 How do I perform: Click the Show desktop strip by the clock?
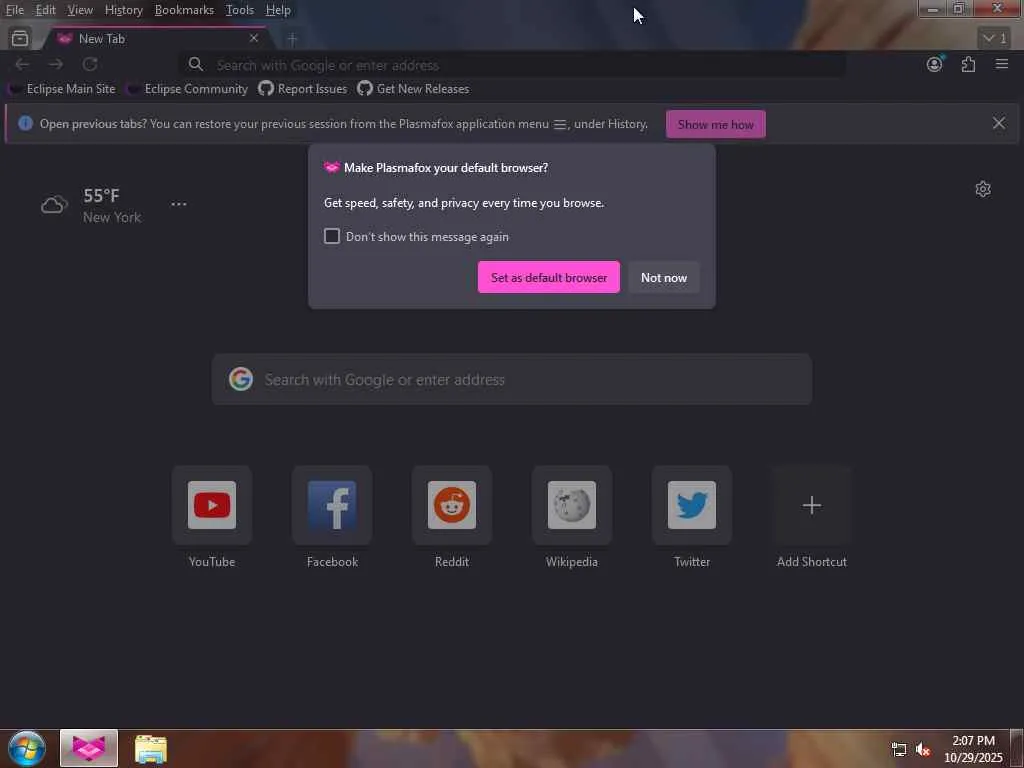click(x=1017, y=748)
